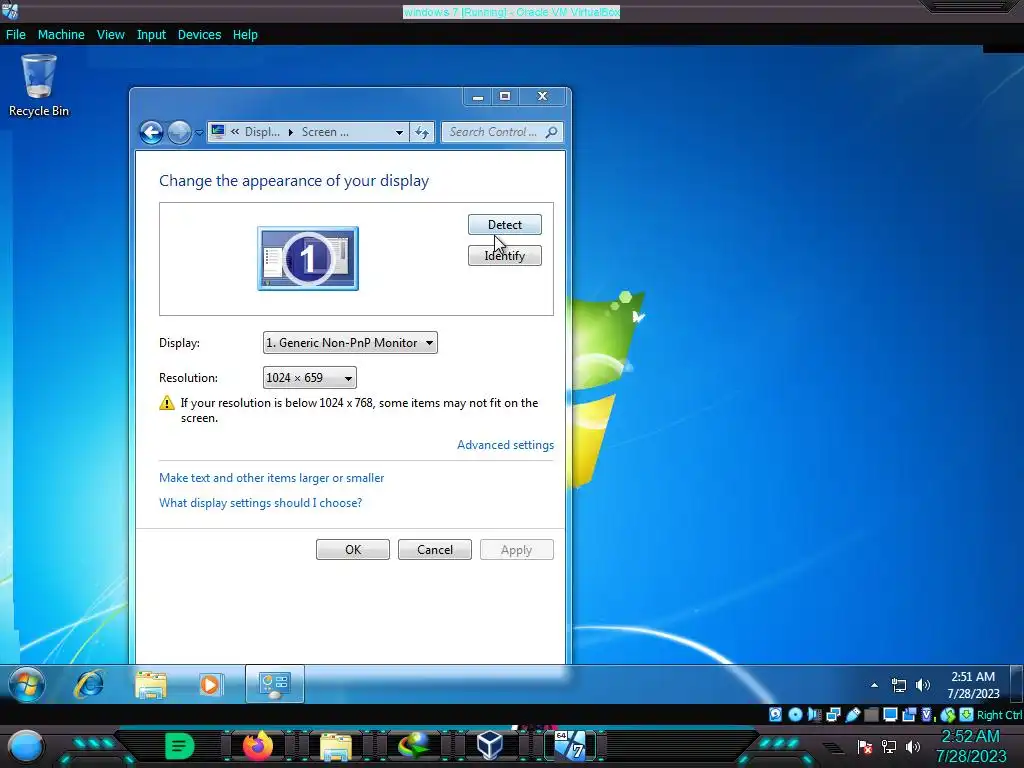
Task: Click the VirtualBox keyboard capture arrow icon
Action: [x=967, y=714]
